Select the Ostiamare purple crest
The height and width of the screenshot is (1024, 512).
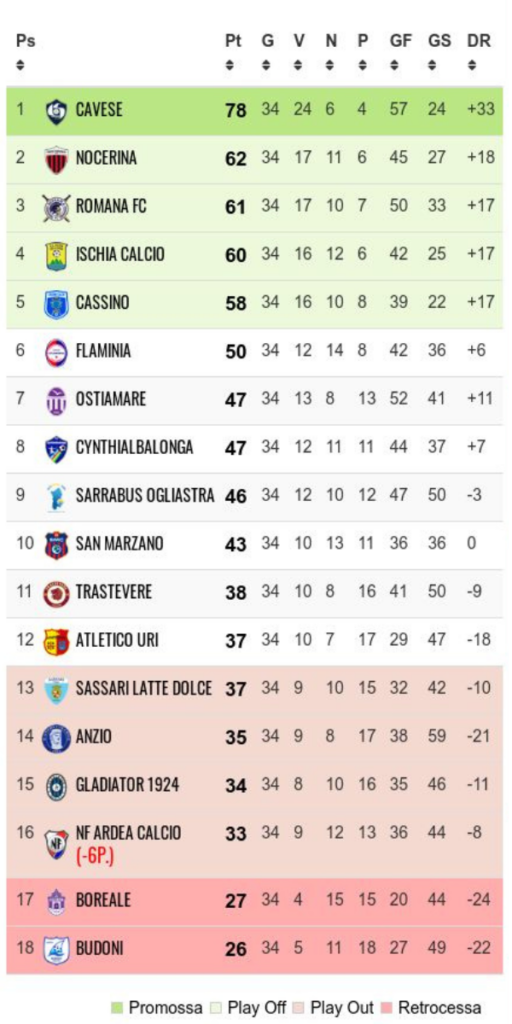click(56, 400)
